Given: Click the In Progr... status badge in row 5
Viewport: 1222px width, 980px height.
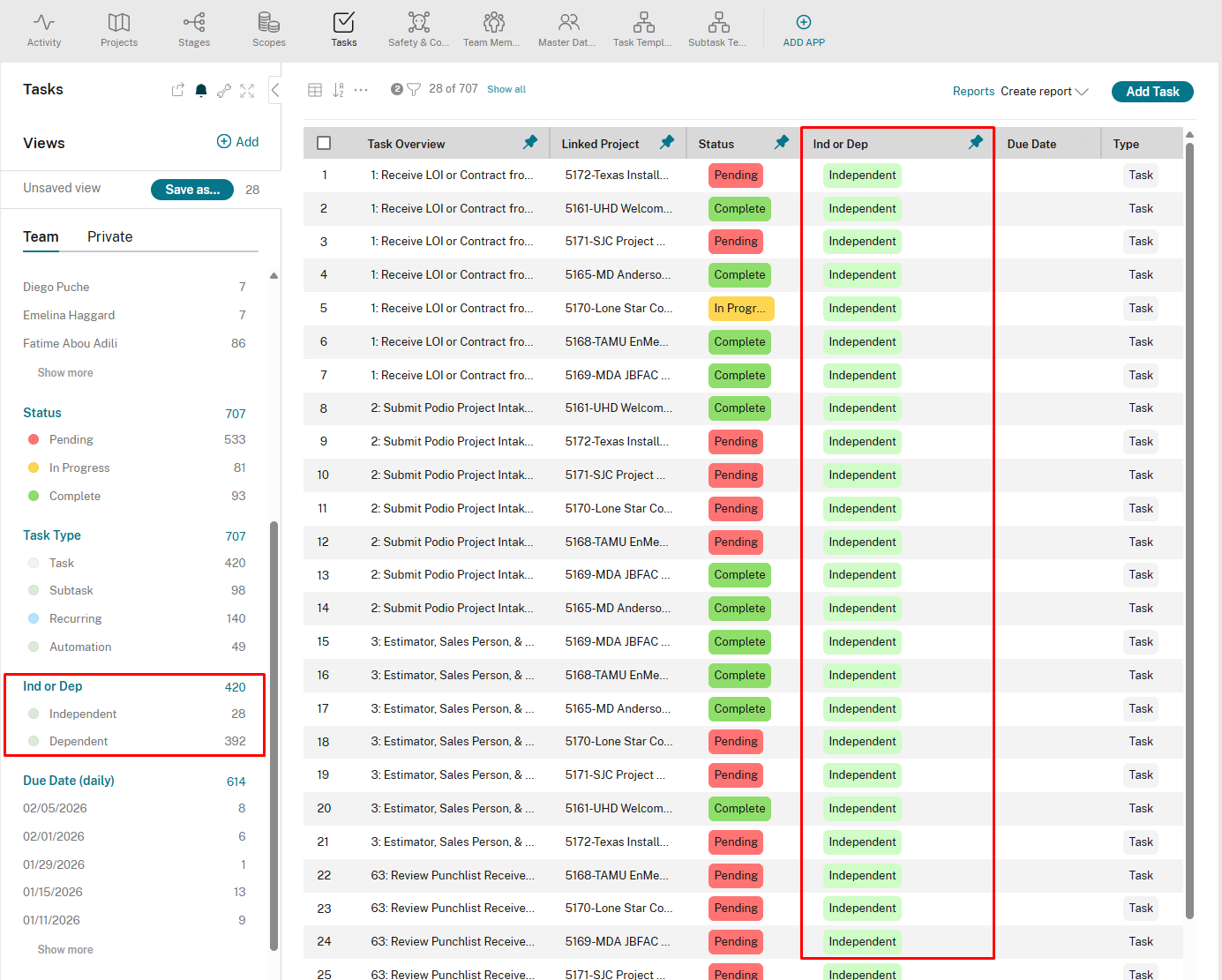Looking at the screenshot, I should pyautogui.click(x=742, y=308).
